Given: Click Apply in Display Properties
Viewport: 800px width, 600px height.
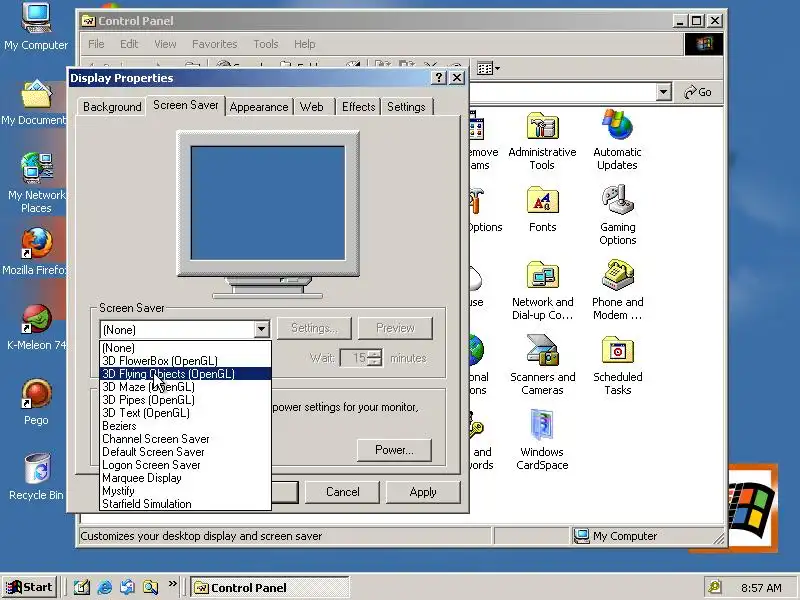Looking at the screenshot, I should 423,492.
